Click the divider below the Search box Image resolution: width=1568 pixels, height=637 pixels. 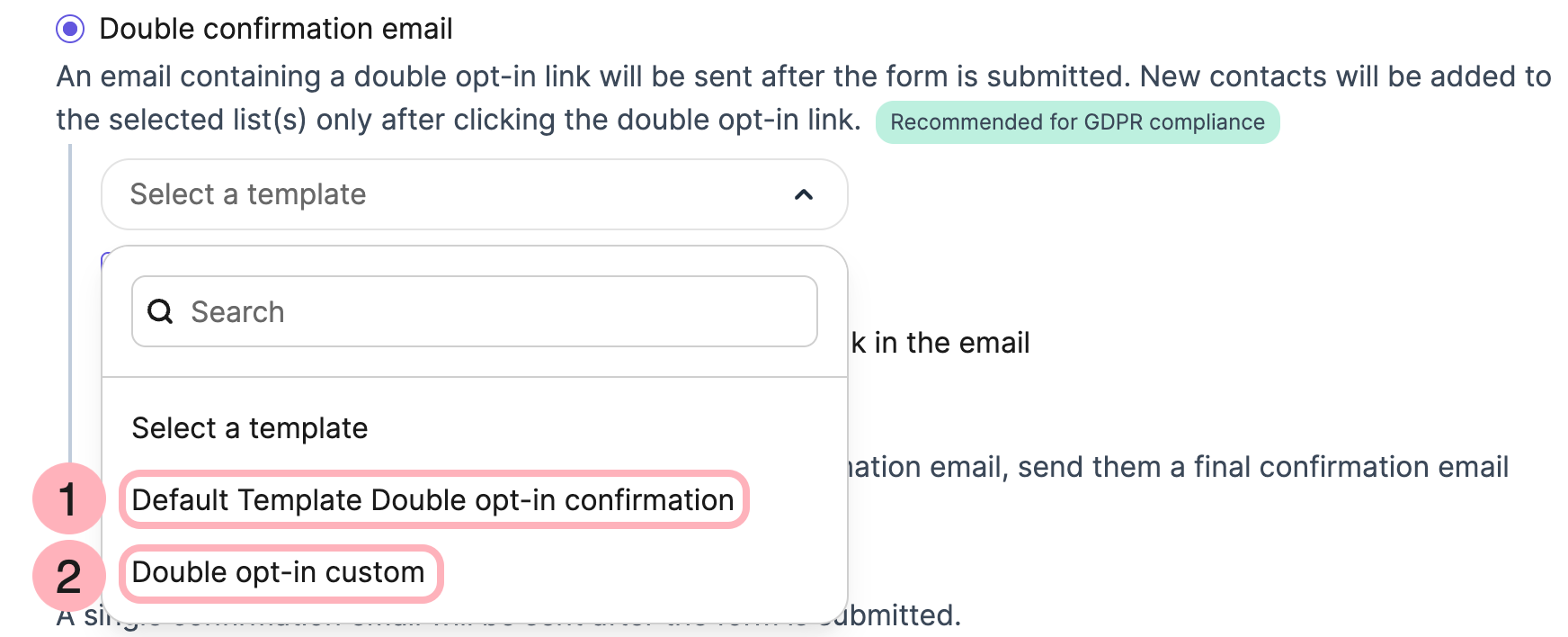tap(474, 377)
